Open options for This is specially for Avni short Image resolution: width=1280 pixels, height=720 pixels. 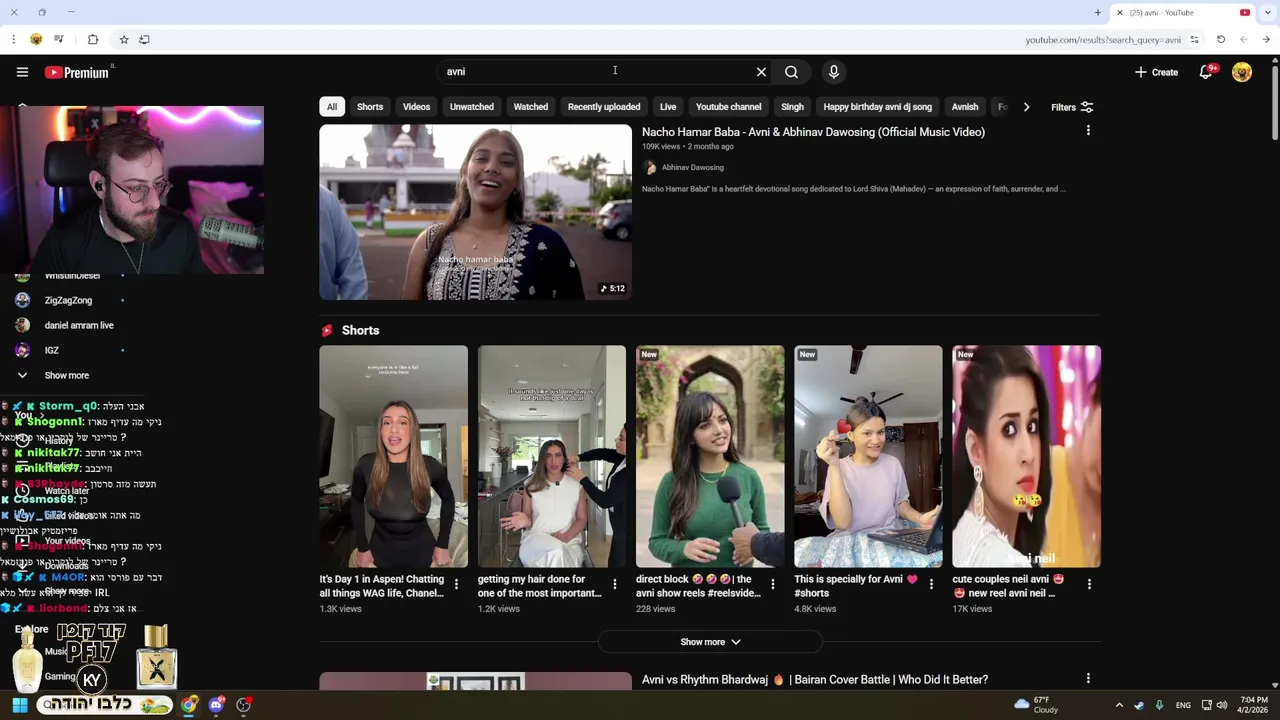pos(930,584)
